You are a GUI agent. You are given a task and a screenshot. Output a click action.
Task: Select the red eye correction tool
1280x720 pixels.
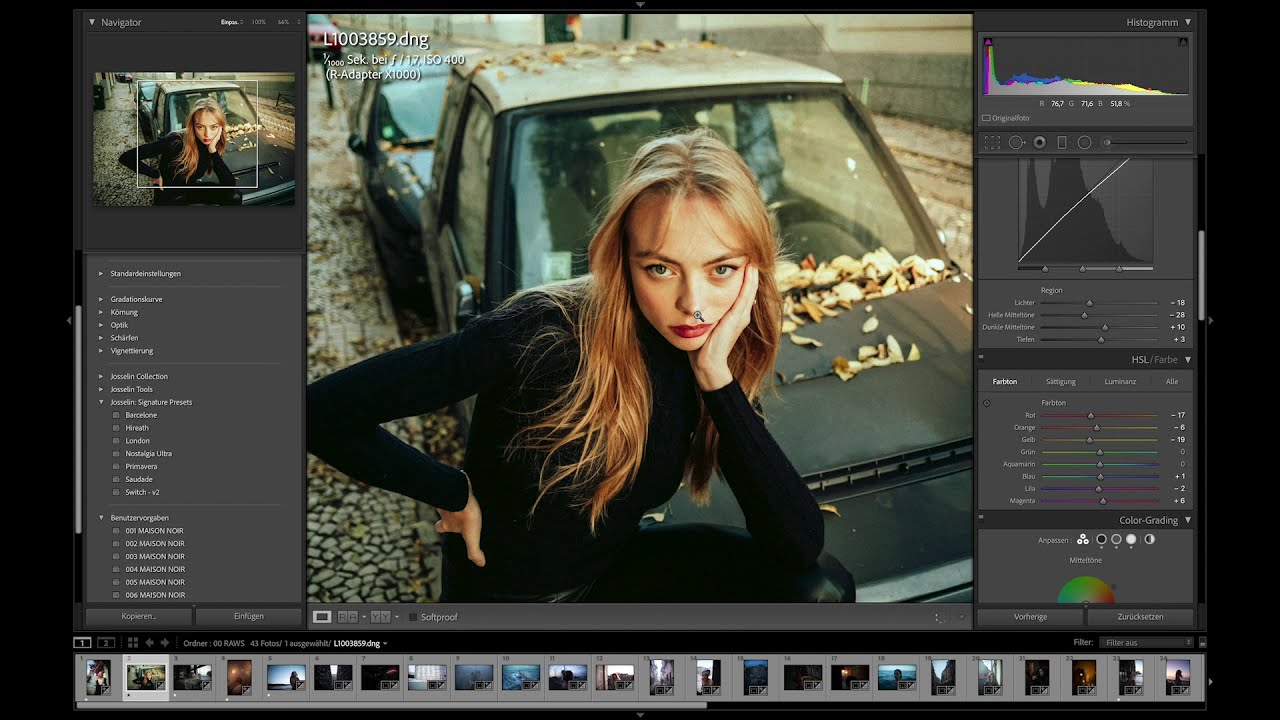[1039, 143]
